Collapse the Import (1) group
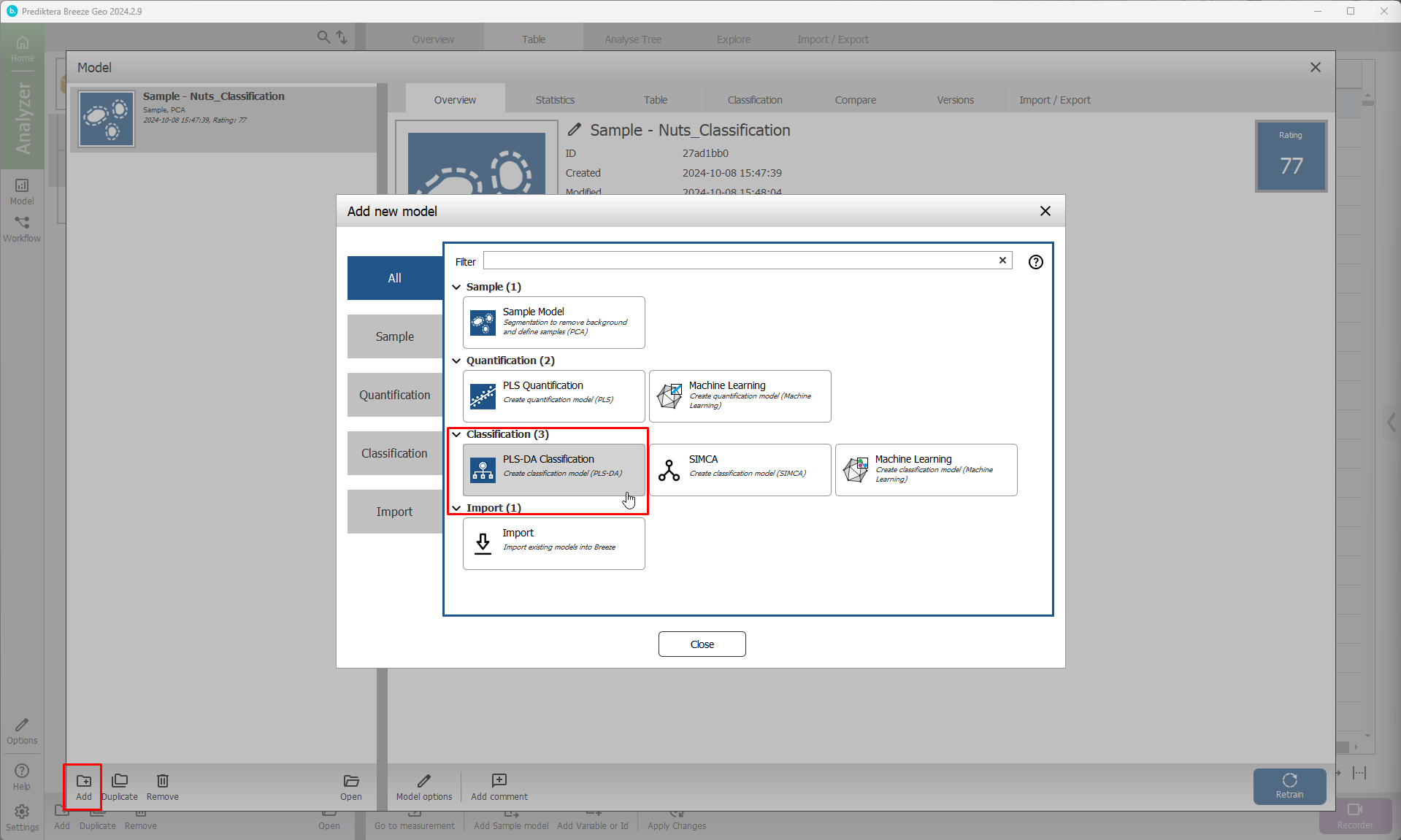The height and width of the screenshot is (840, 1401). point(457,508)
